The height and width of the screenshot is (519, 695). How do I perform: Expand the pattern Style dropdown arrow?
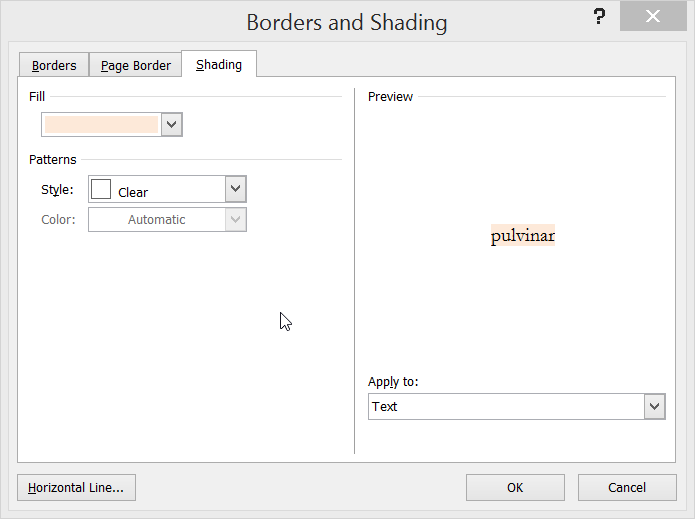[236, 189]
